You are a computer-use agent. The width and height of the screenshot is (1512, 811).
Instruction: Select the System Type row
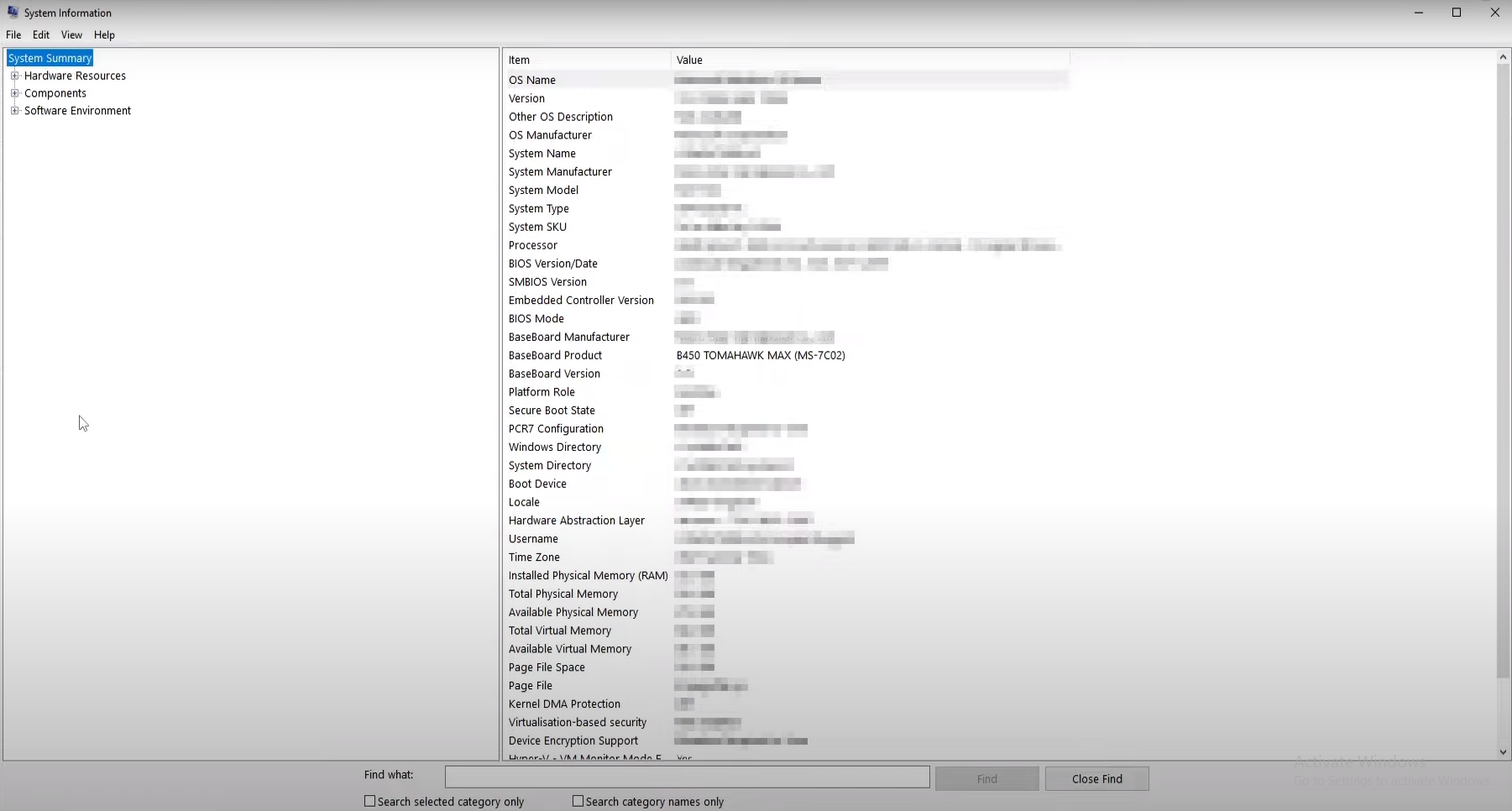787,209
